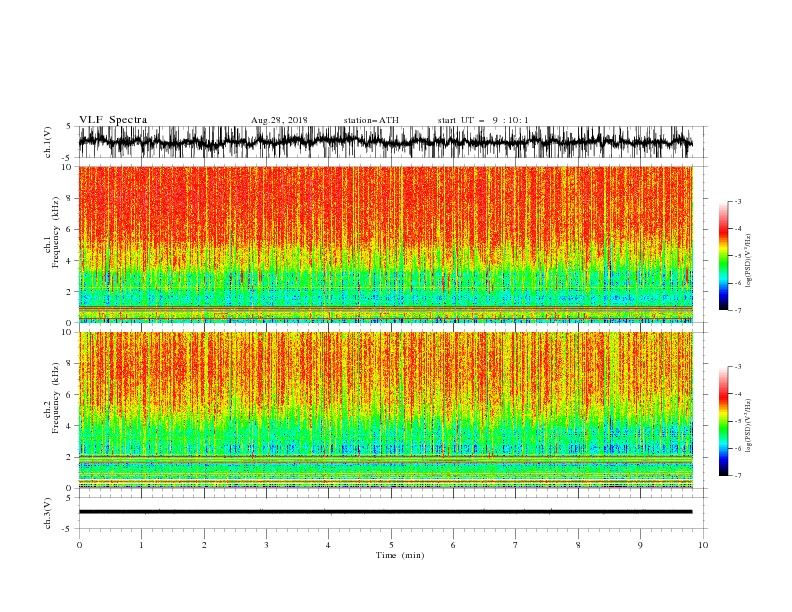Click the "4" kHz tick on ch.2 frequency axis
792x612 pixels.
tap(69, 426)
